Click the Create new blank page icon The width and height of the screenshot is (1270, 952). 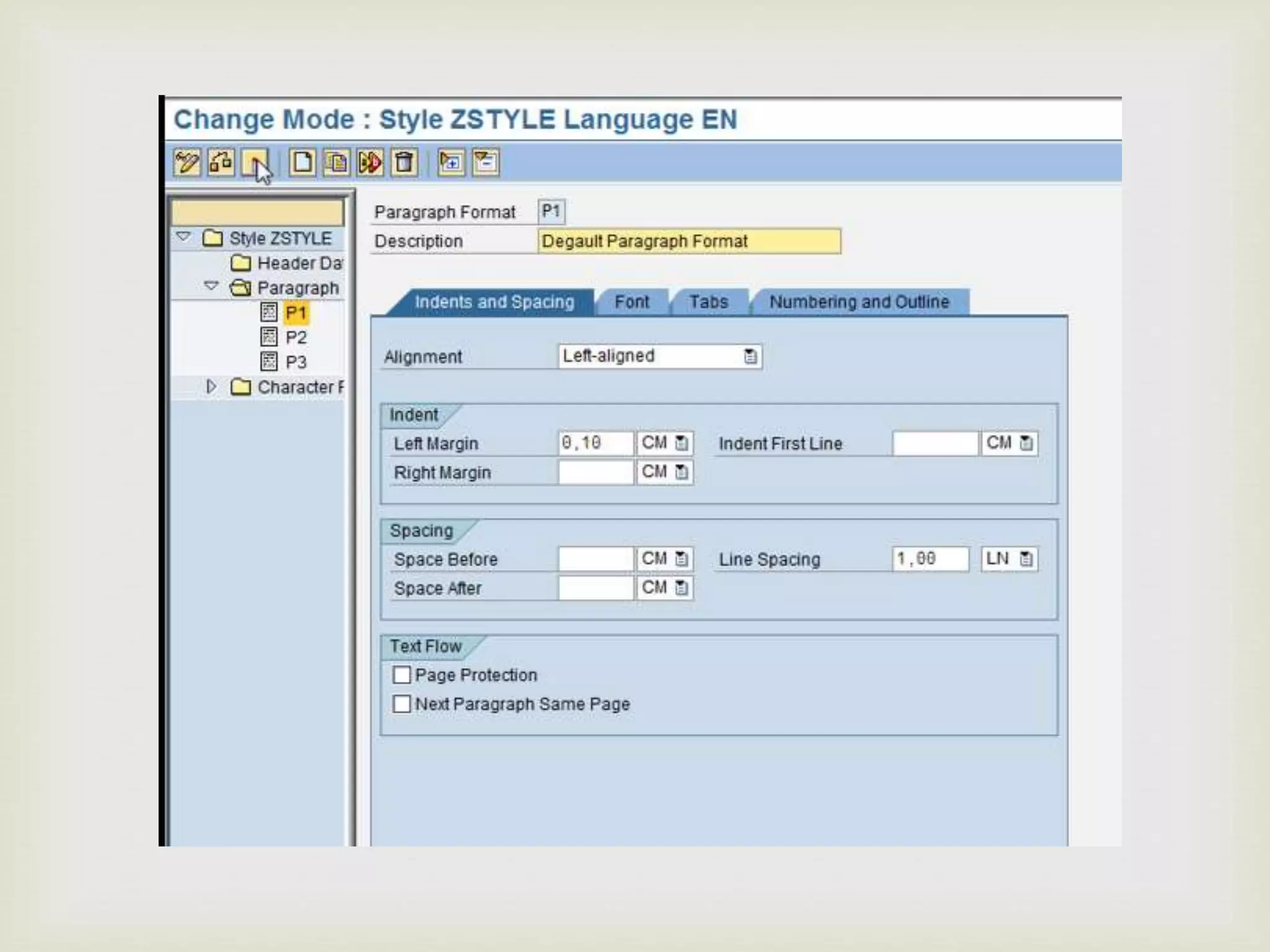(x=303, y=163)
